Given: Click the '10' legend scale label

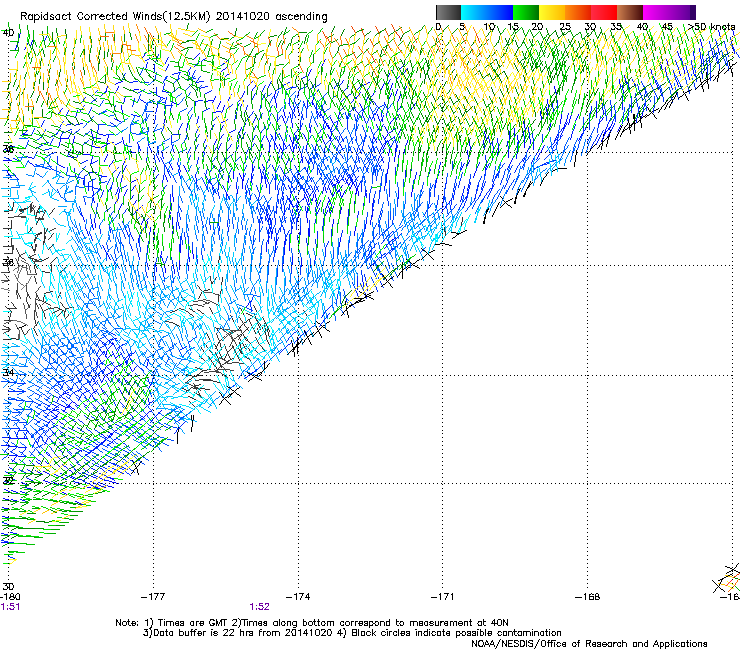Looking at the screenshot, I should (489, 27).
